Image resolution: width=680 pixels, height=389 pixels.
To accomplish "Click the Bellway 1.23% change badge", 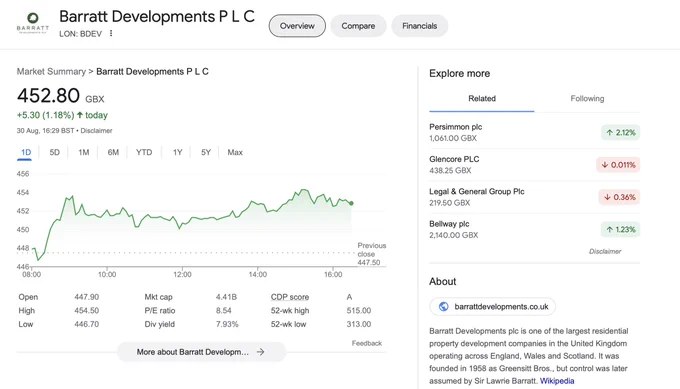I will (x=620, y=230).
